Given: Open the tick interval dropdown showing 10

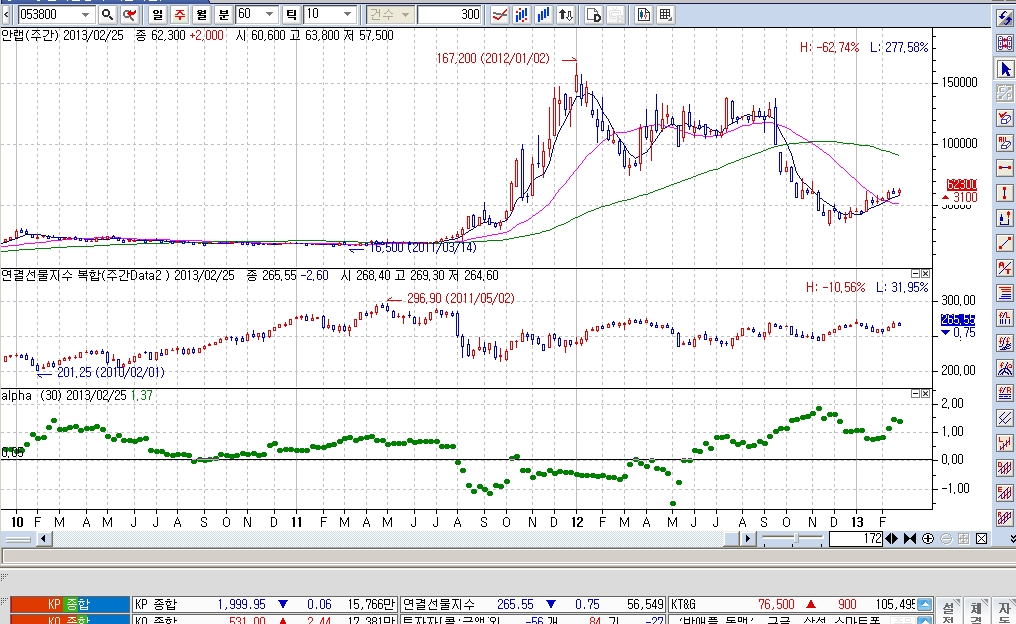Looking at the screenshot, I should [348, 14].
